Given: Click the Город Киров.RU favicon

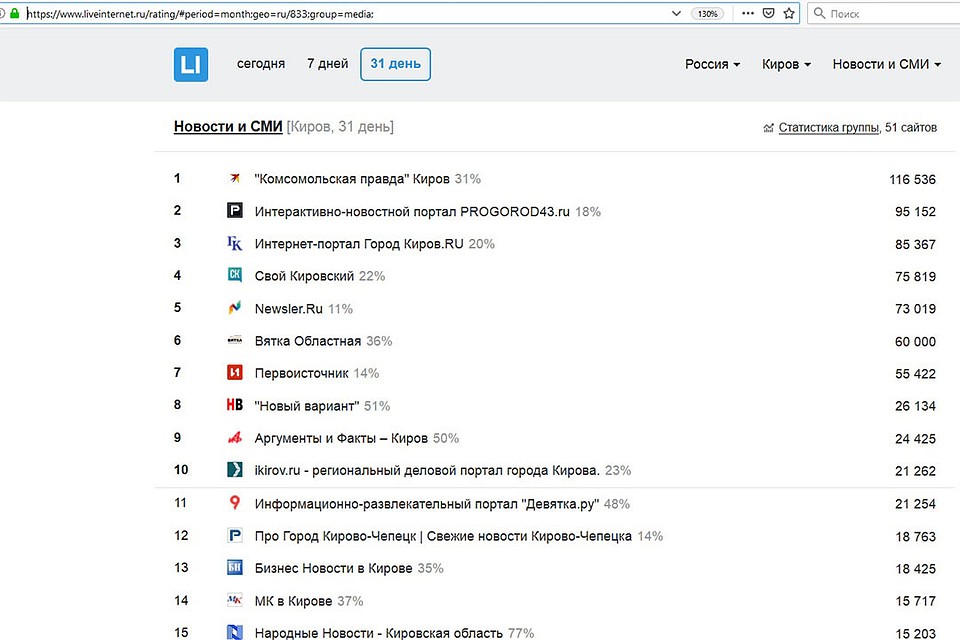Looking at the screenshot, I should (x=234, y=243).
